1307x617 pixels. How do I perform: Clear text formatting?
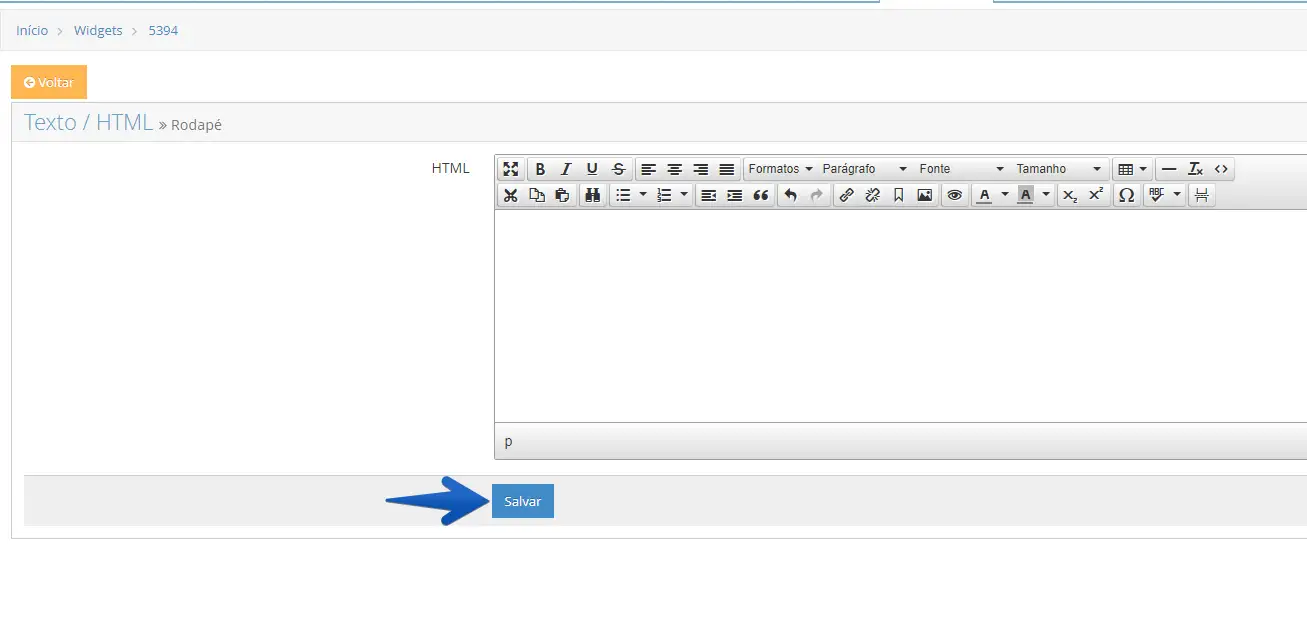pyautogui.click(x=1195, y=169)
